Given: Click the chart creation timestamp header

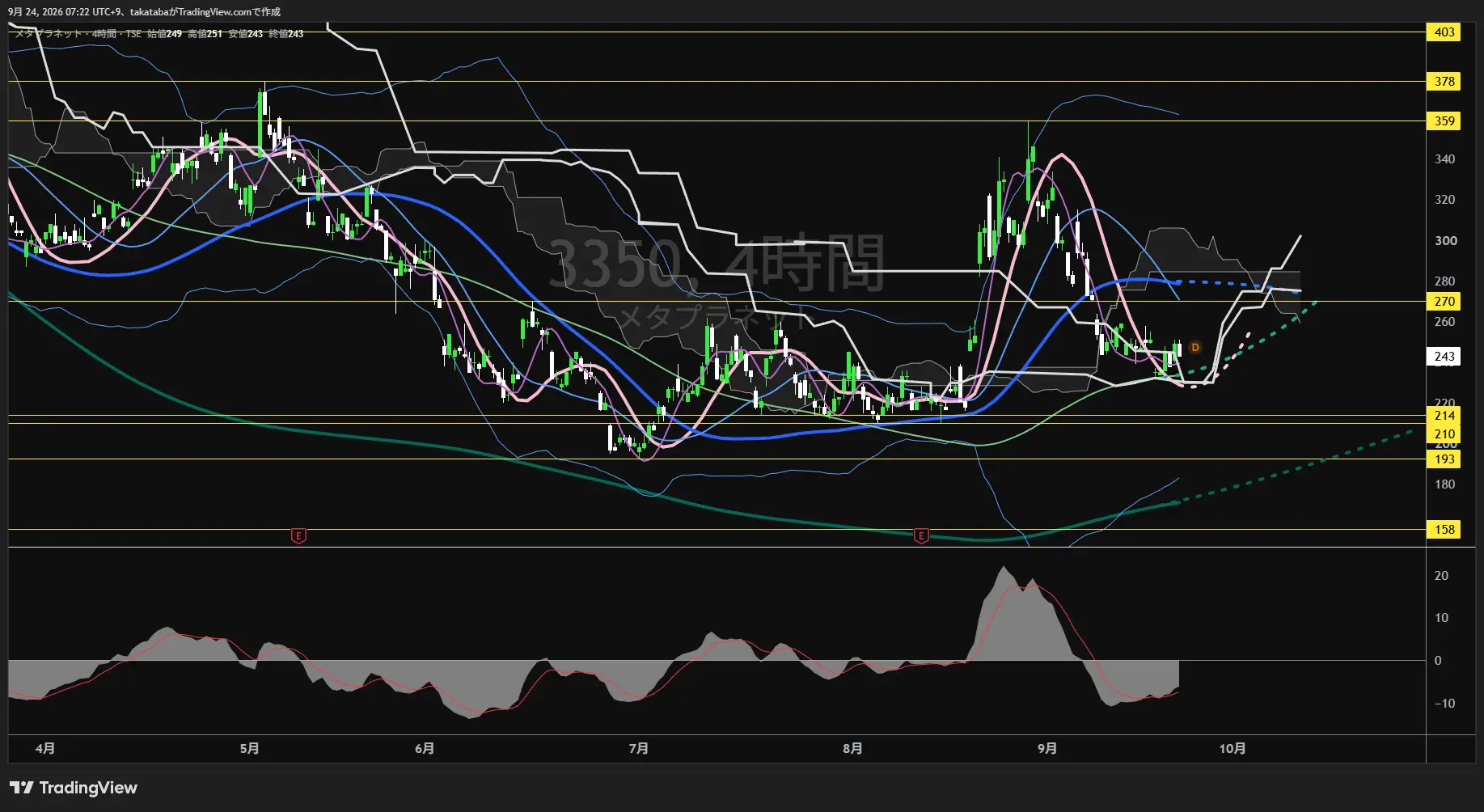Looking at the screenshot, I should (x=144, y=12).
